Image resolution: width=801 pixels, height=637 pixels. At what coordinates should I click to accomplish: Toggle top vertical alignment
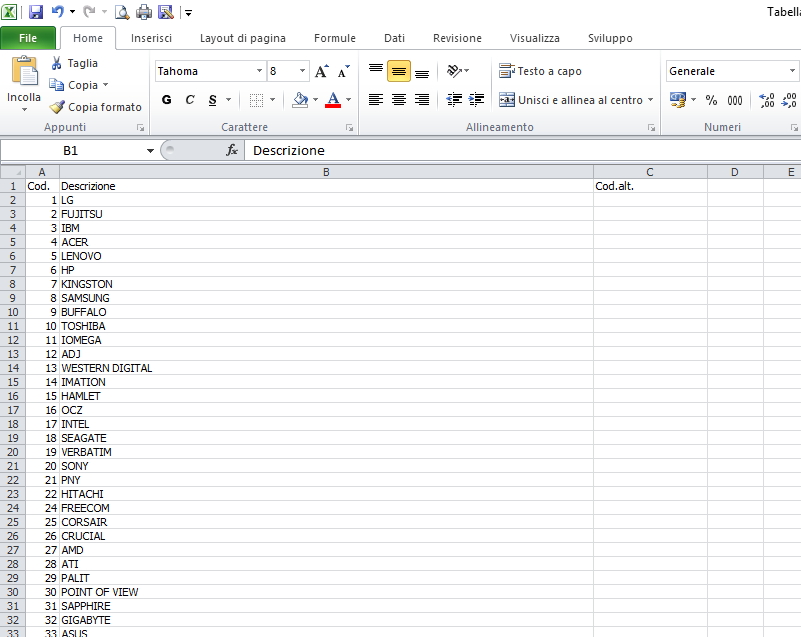(376, 70)
